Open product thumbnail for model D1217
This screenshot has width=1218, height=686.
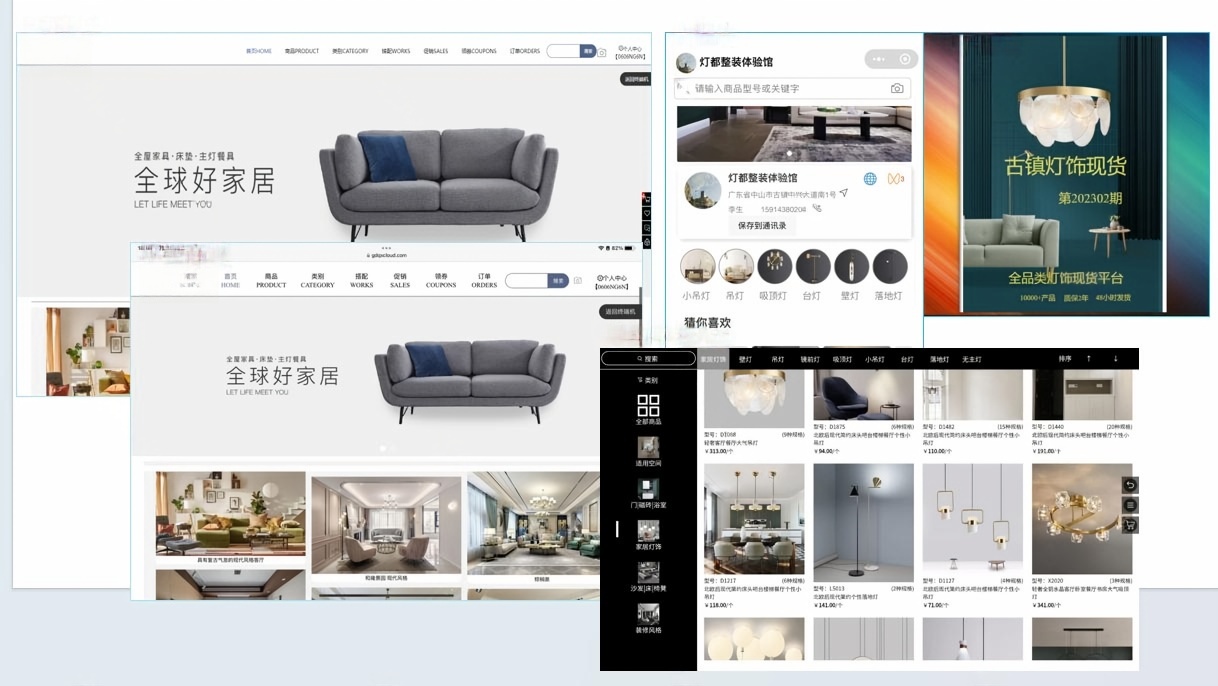pyautogui.click(x=754, y=519)
